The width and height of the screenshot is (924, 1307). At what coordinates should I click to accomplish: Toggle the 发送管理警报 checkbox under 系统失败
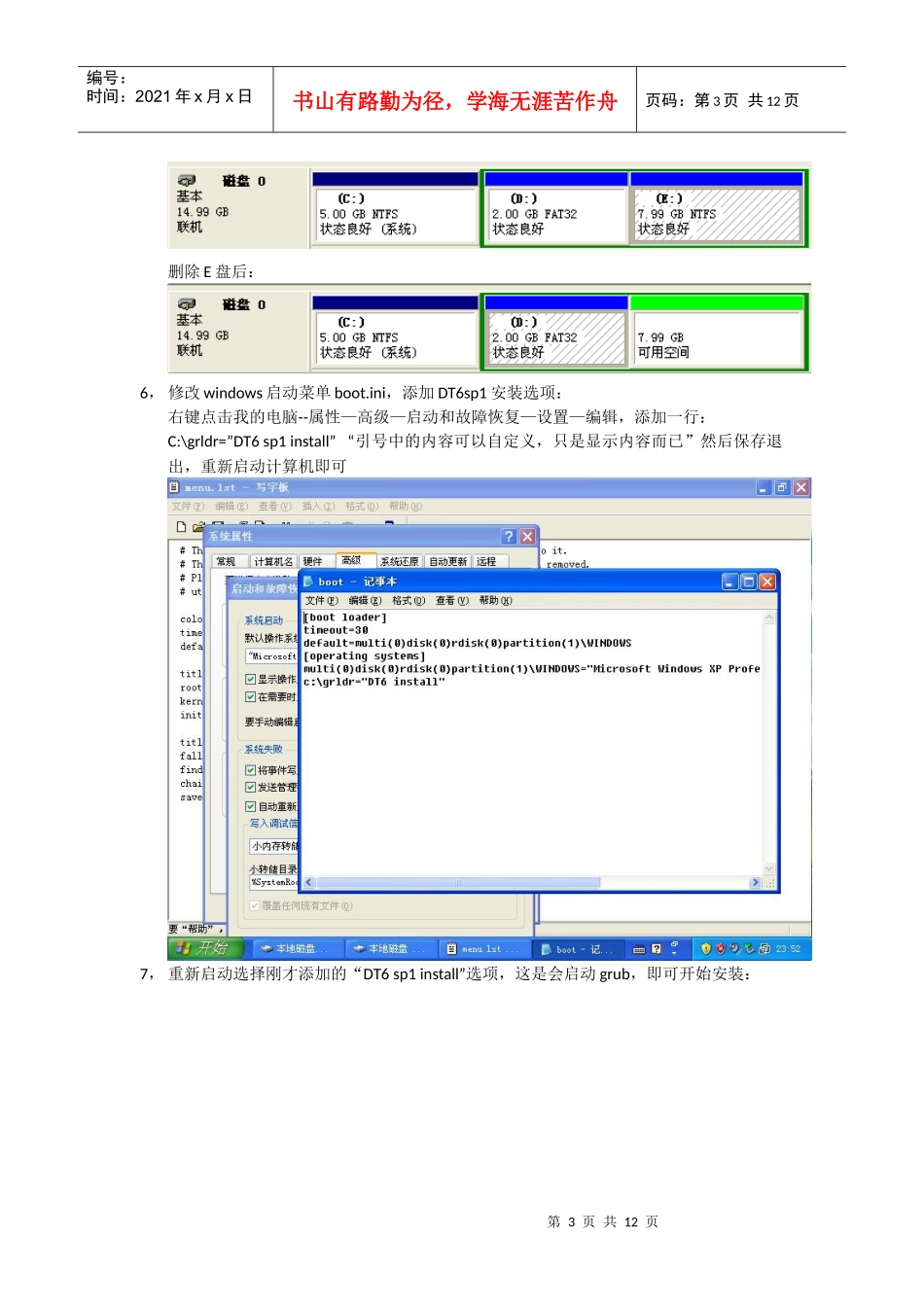point(251,788)
